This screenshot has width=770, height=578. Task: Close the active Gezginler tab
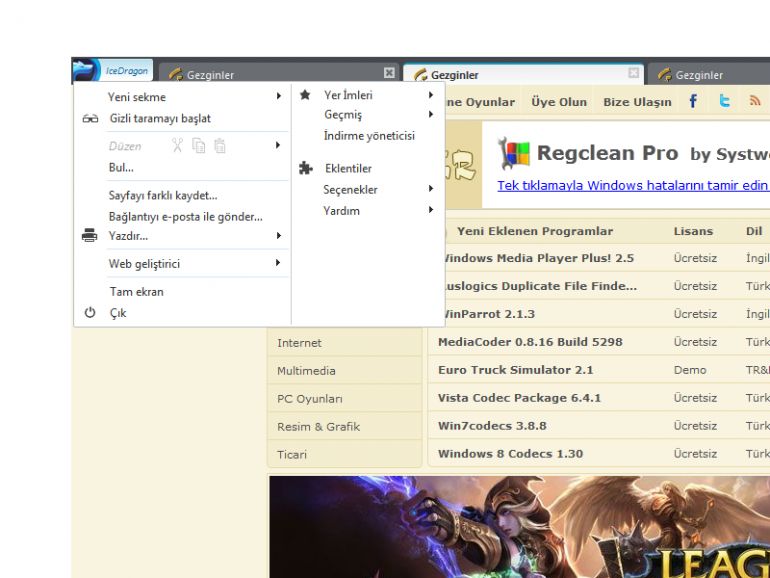[633, 73]
